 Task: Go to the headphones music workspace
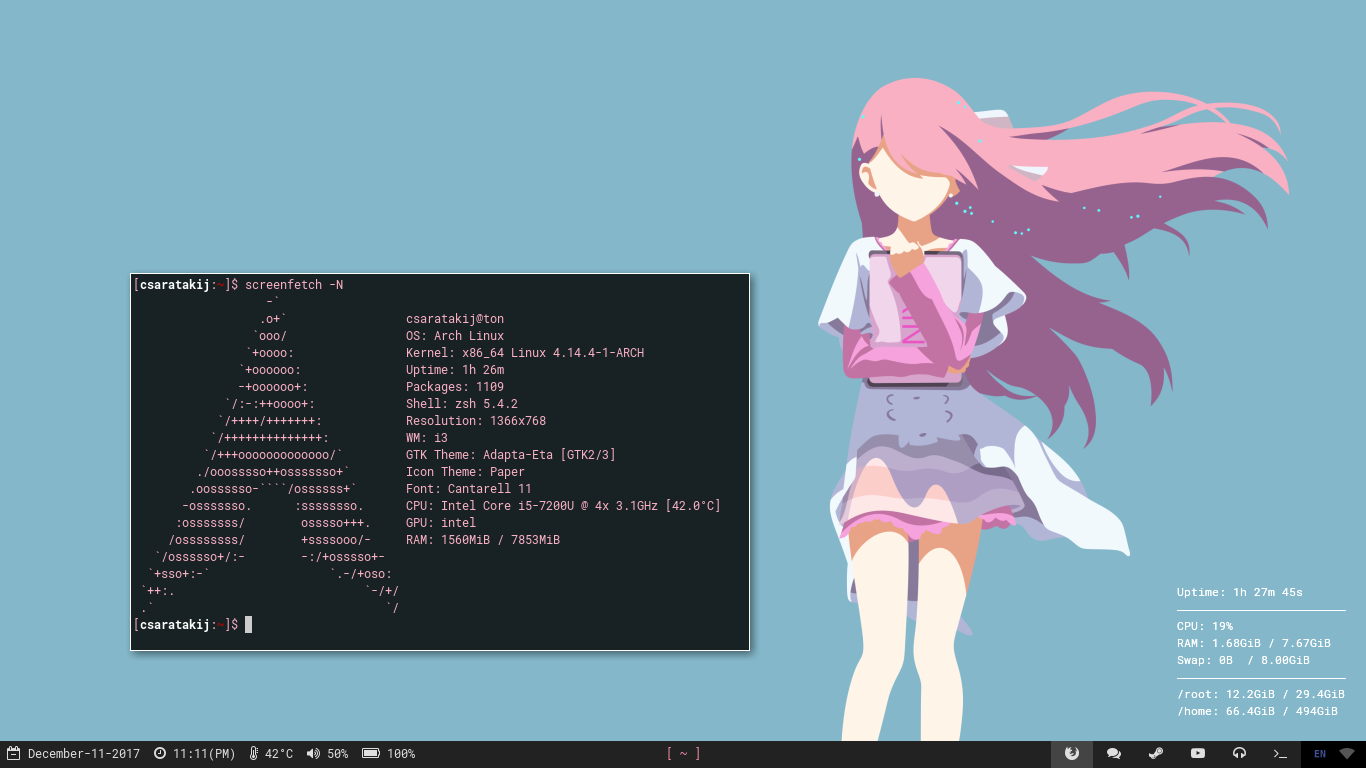click(1239, 754)
